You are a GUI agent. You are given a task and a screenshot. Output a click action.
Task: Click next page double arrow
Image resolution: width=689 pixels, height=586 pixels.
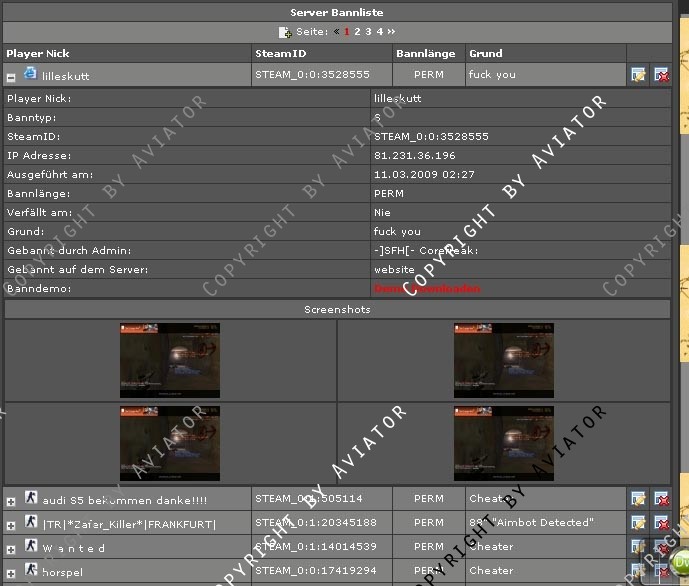(x=391, y=32)
